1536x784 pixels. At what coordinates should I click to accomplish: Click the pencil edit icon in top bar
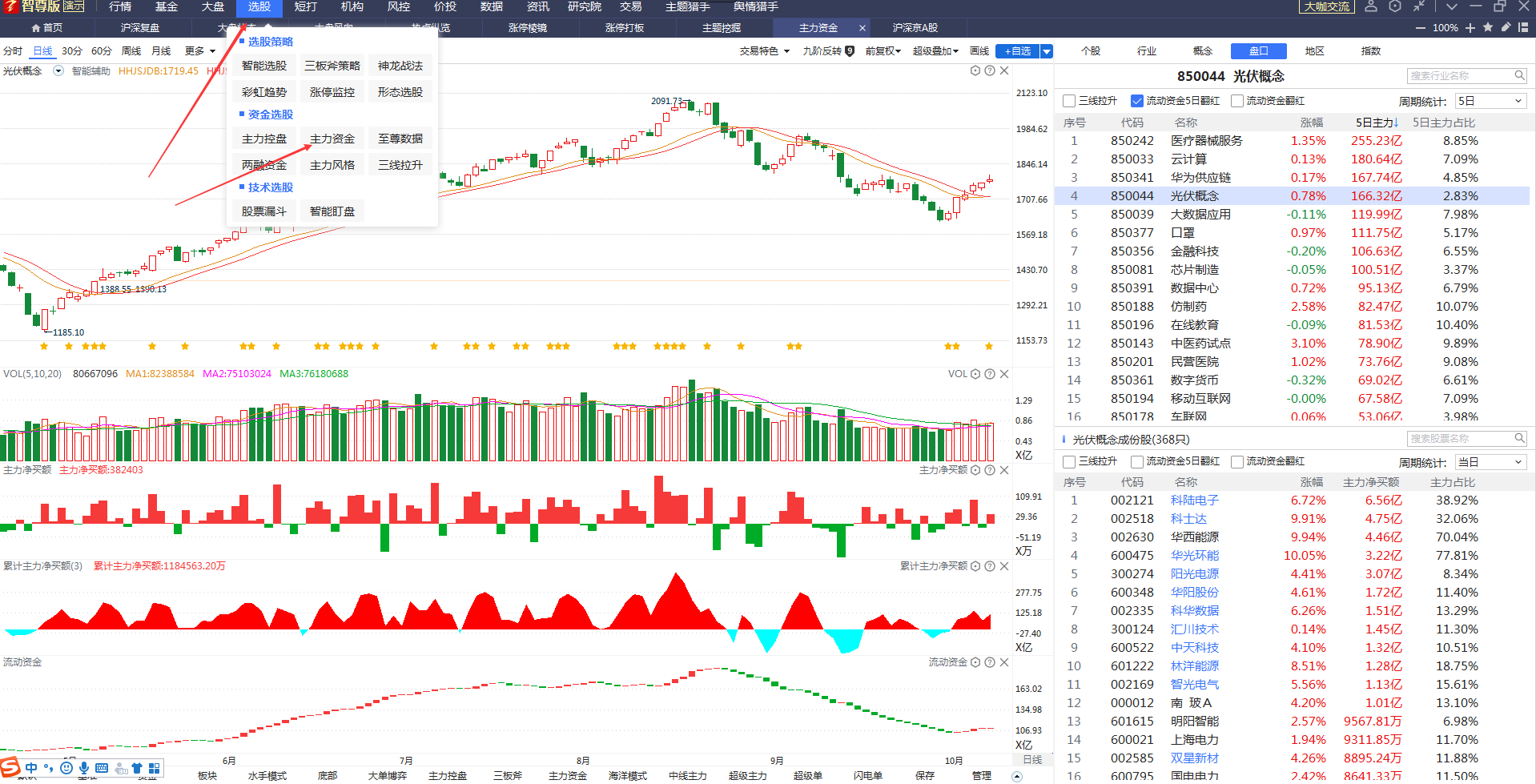coord(1506,27)
